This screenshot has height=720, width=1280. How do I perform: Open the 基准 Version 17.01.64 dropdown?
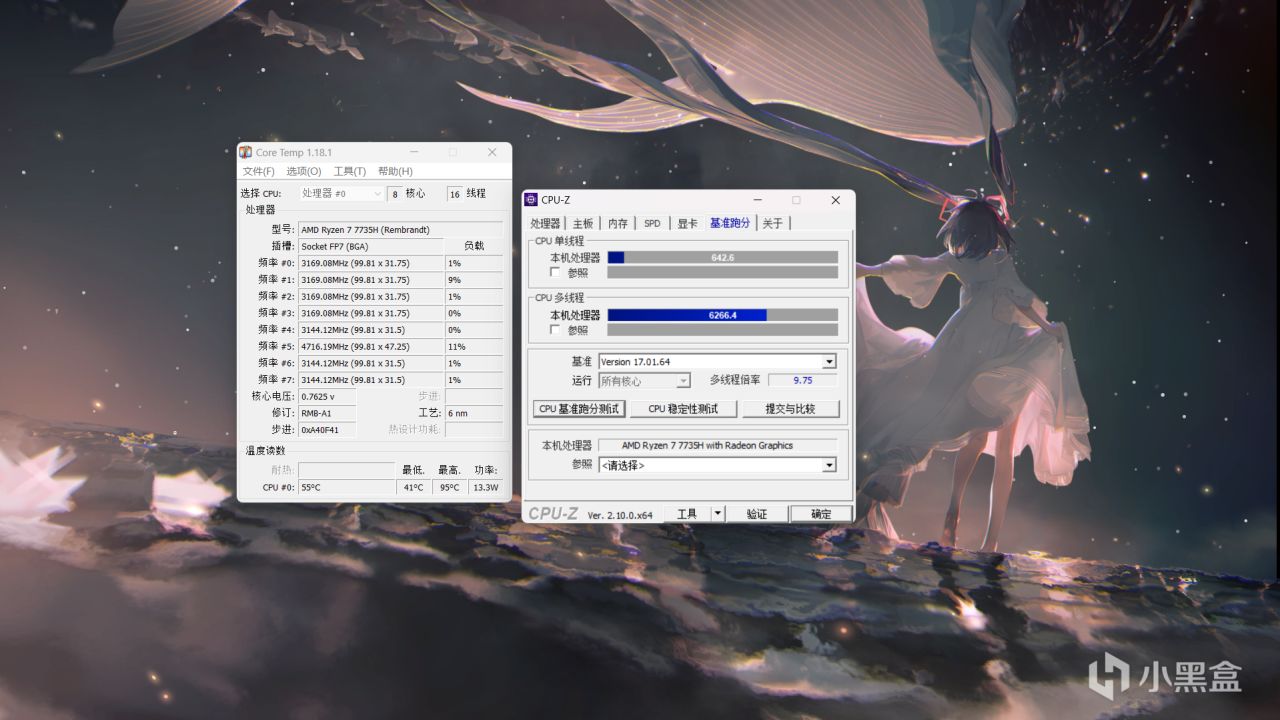tap(829, 362)
